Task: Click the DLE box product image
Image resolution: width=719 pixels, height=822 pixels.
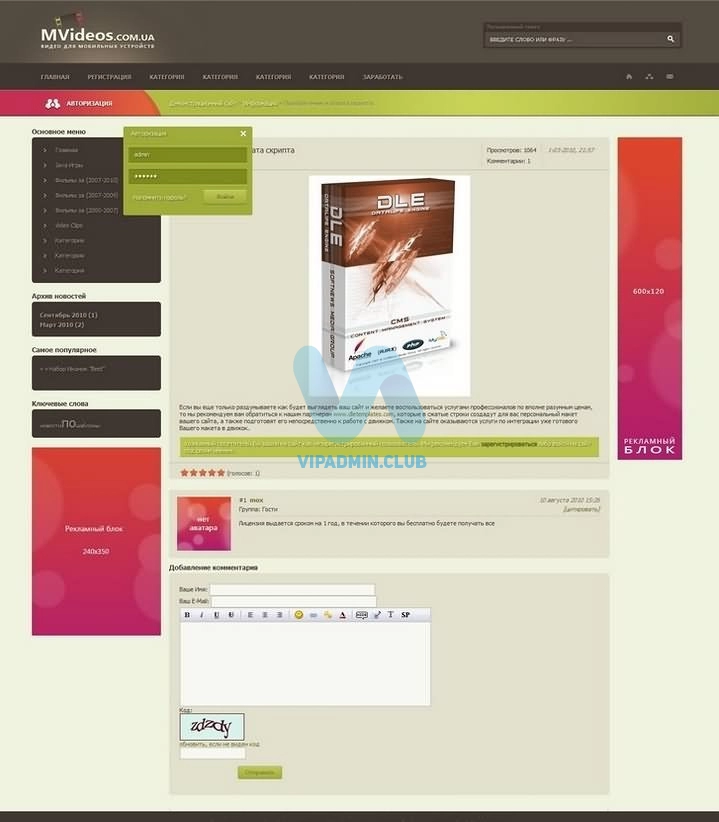Action: 389,286
